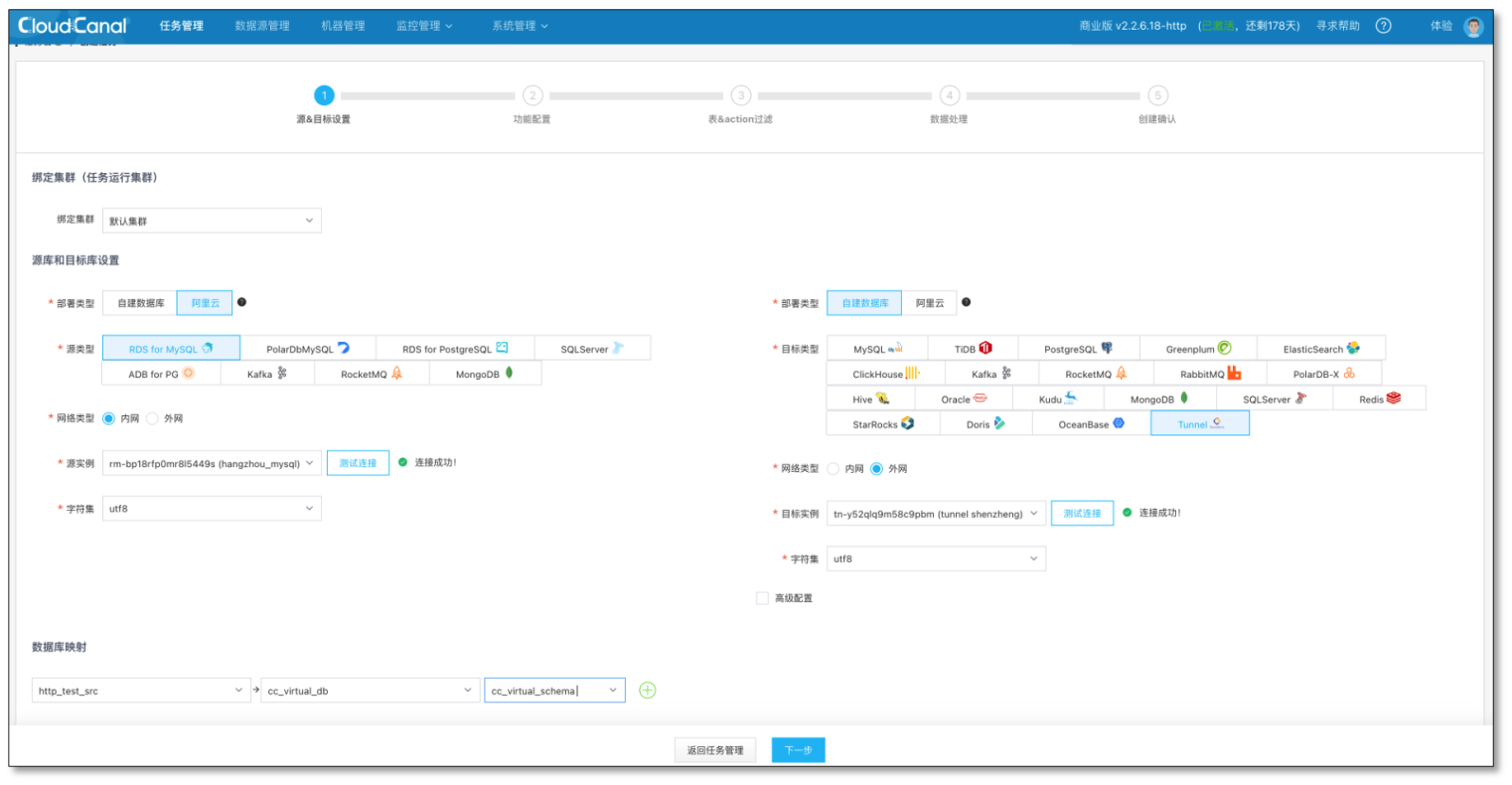1512x785 pixels.
Task: Select ClickHouse as the target type
Action: 886,374
